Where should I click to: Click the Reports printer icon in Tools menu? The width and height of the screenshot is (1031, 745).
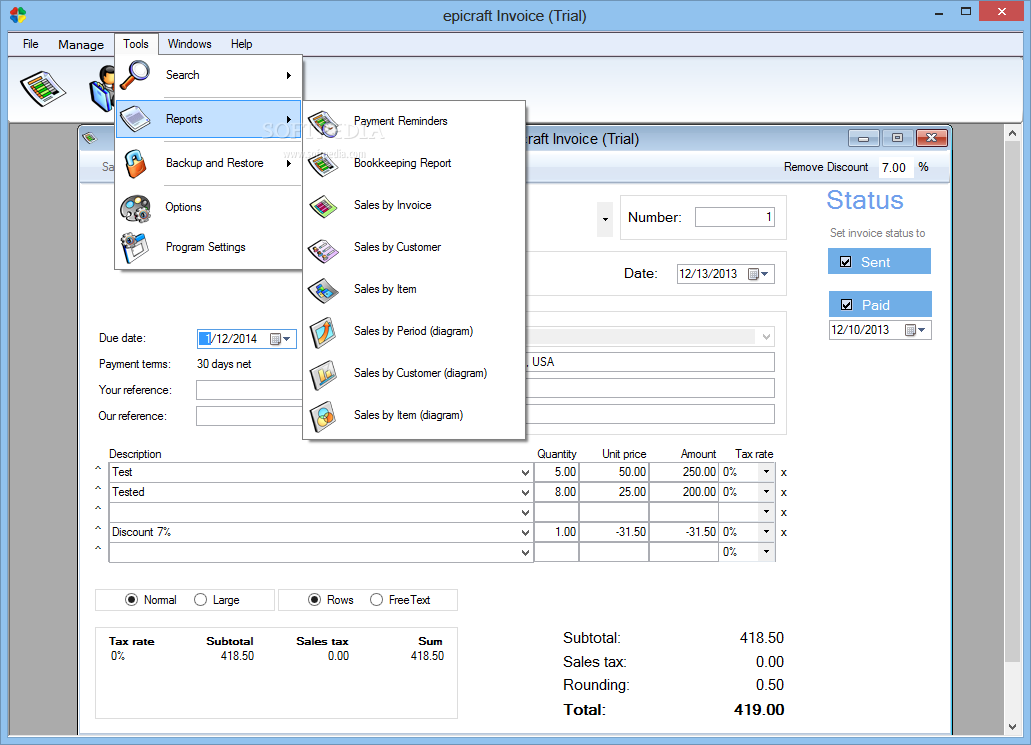(x=135, y=119)
